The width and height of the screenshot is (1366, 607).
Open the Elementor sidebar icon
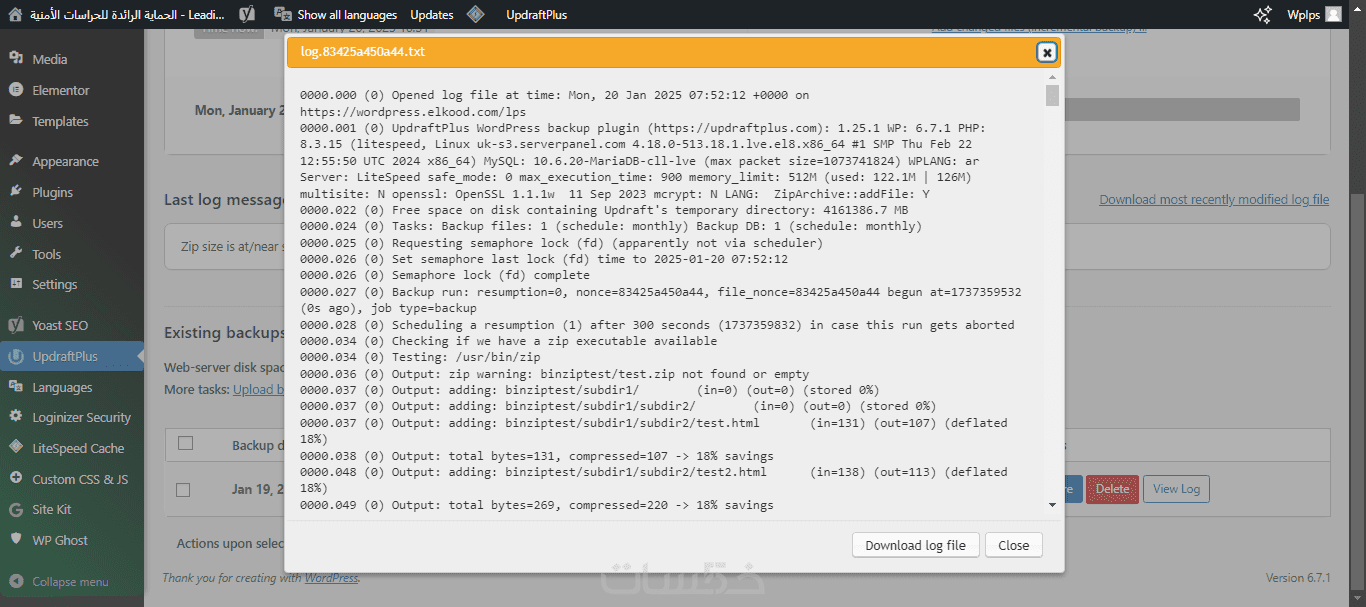[x=15, y=90]
